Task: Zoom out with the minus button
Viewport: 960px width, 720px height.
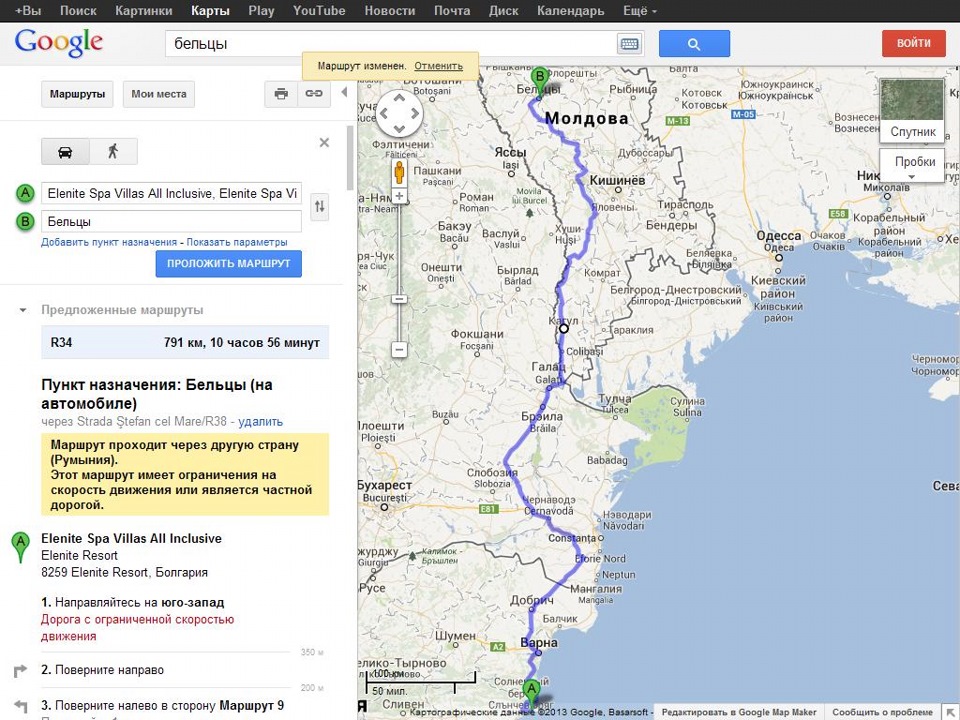Action: (x=399, y=350)
